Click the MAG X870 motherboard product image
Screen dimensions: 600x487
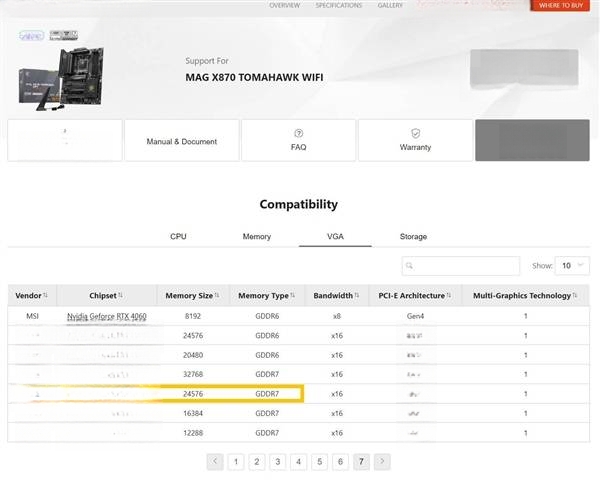61,78
